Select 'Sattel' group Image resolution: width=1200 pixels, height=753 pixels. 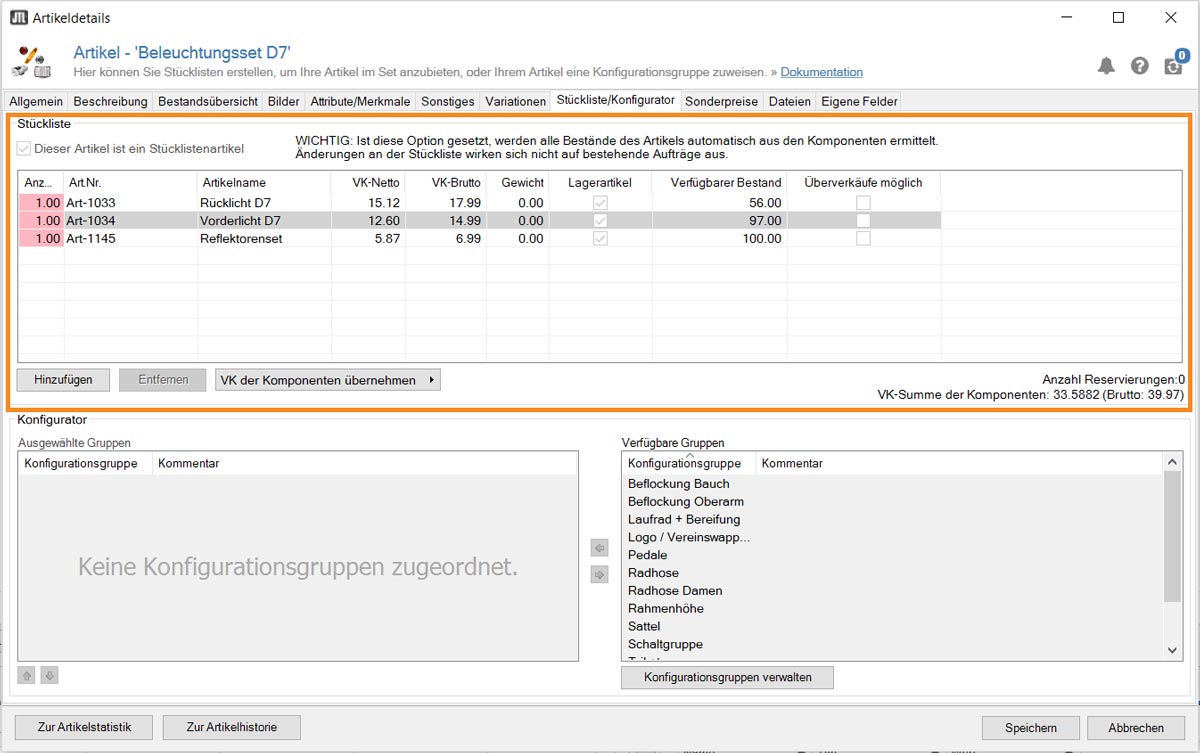point(644,627)
